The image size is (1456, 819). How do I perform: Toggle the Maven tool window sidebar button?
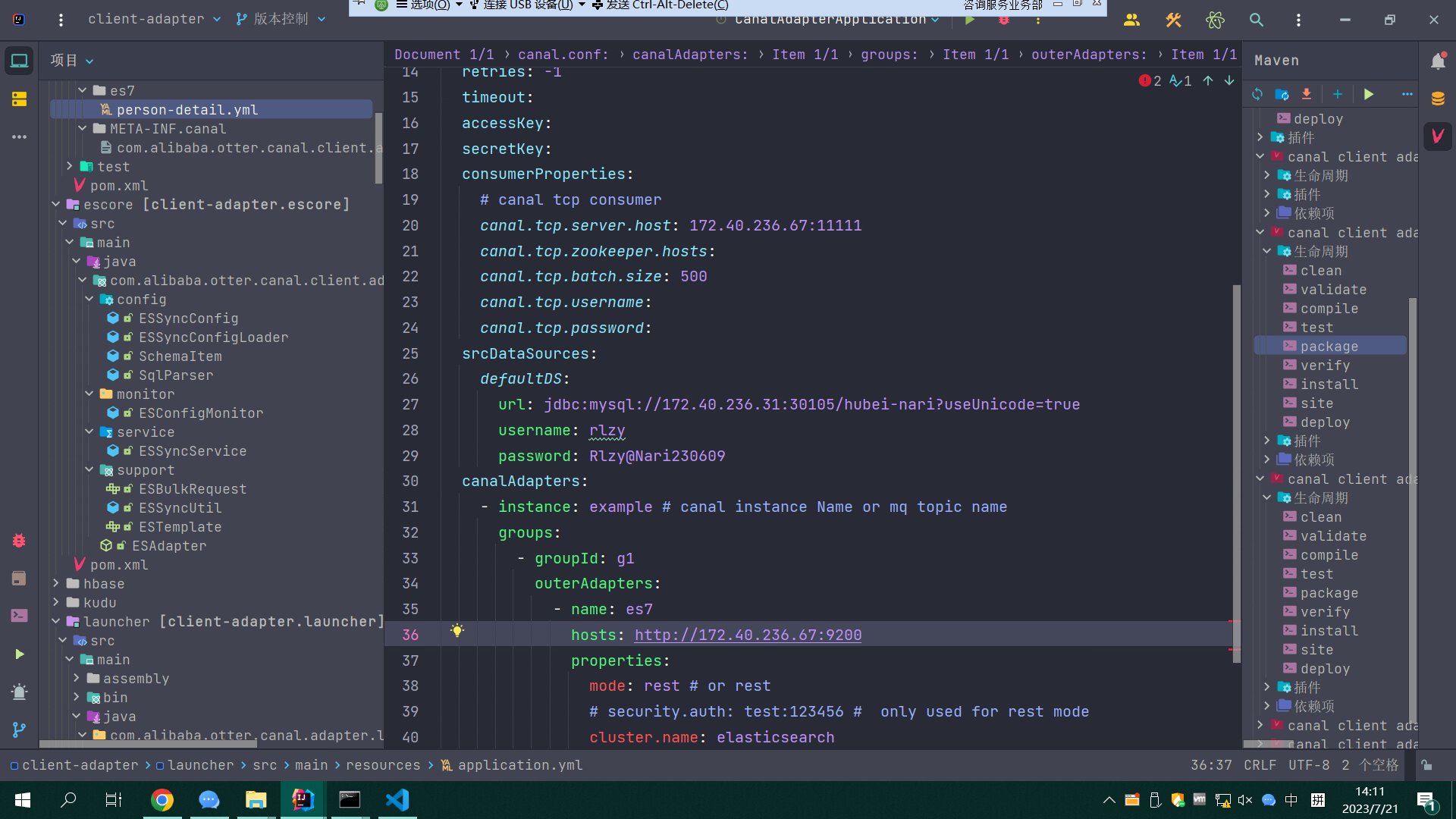(1438, 136)
